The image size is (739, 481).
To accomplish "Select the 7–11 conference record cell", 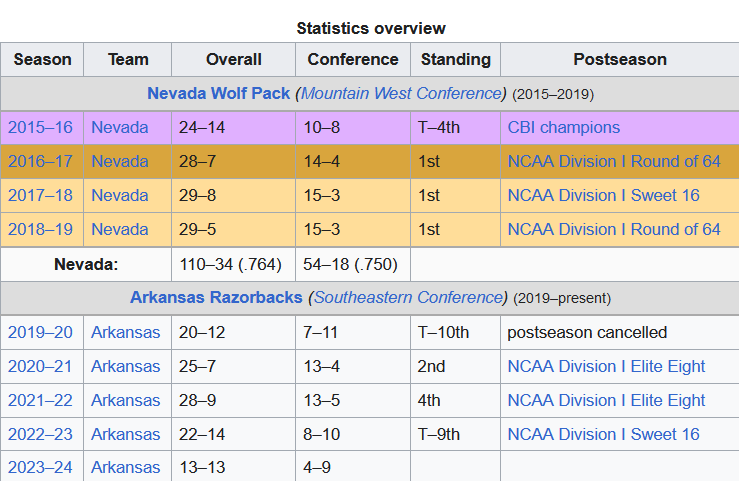I will click(x=353, y=332).
